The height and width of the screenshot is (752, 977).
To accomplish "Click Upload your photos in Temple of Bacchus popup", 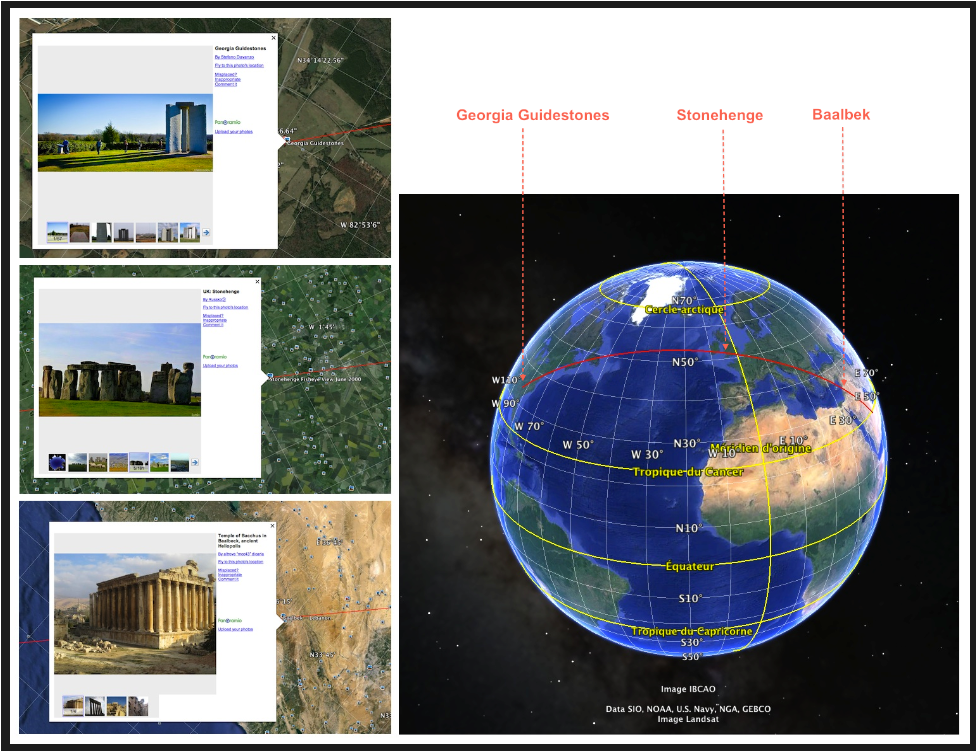I will pos(236,629).
